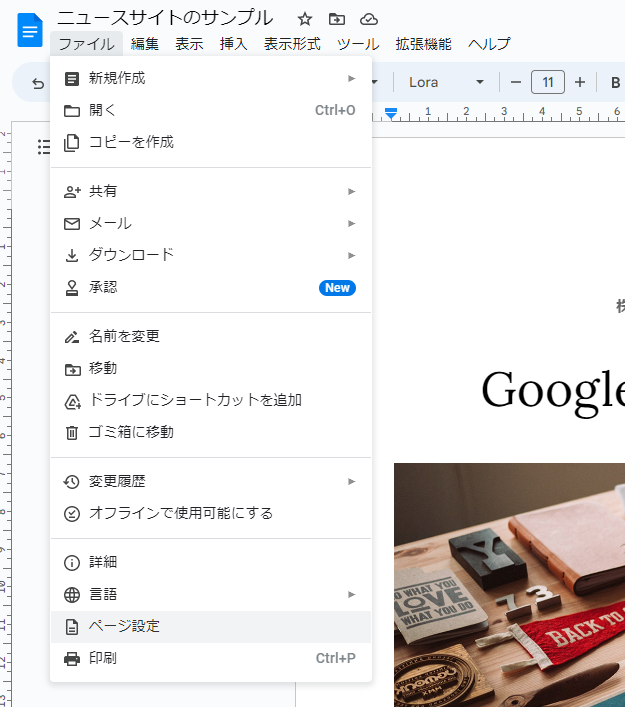Viewport: 625px width, 707px height.
Task: Expand the 言語 submenu arrow
Action: click(352, 595)
